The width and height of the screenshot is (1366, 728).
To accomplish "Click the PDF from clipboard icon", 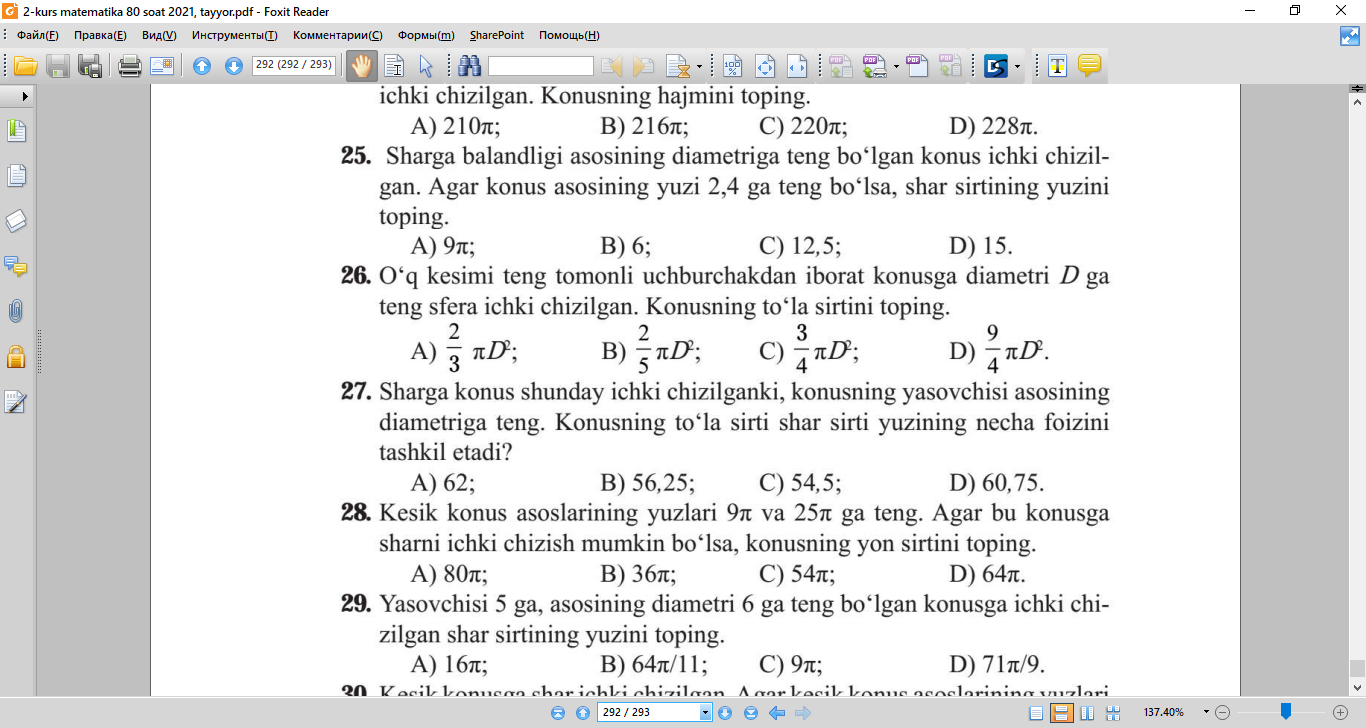I will [x=950, y=67].
